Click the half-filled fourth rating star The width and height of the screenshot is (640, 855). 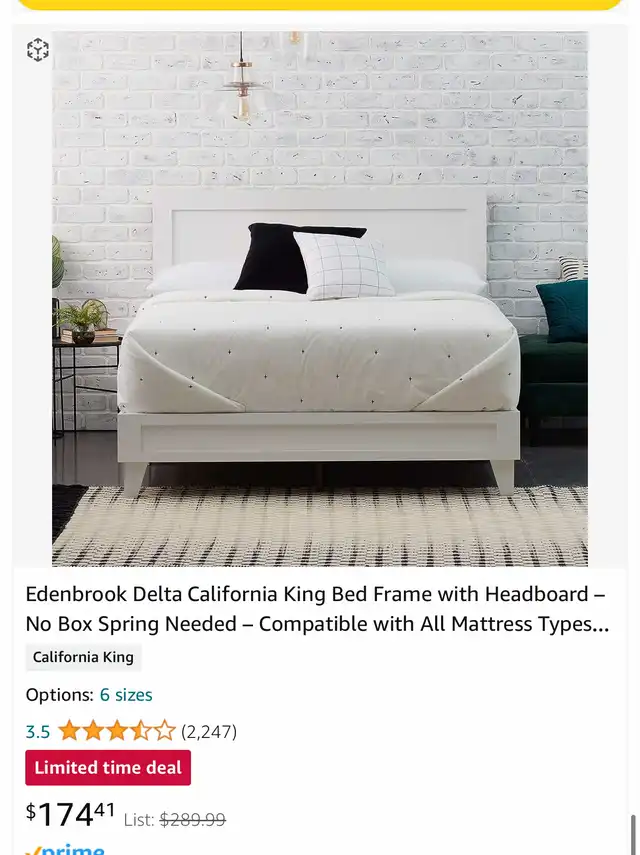coord(140,731)
